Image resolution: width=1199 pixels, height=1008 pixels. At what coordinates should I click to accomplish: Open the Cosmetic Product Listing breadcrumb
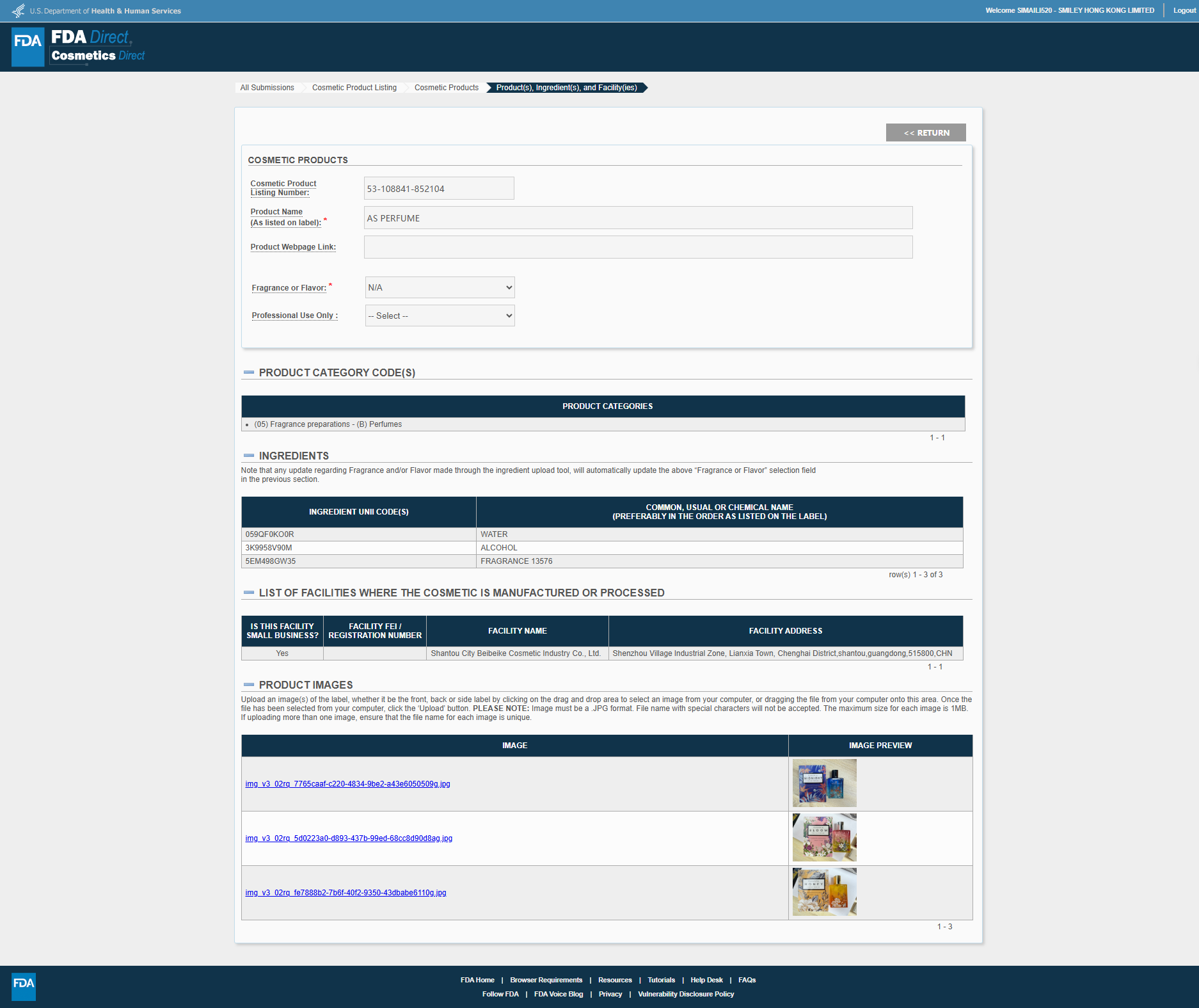click(354, 88)
